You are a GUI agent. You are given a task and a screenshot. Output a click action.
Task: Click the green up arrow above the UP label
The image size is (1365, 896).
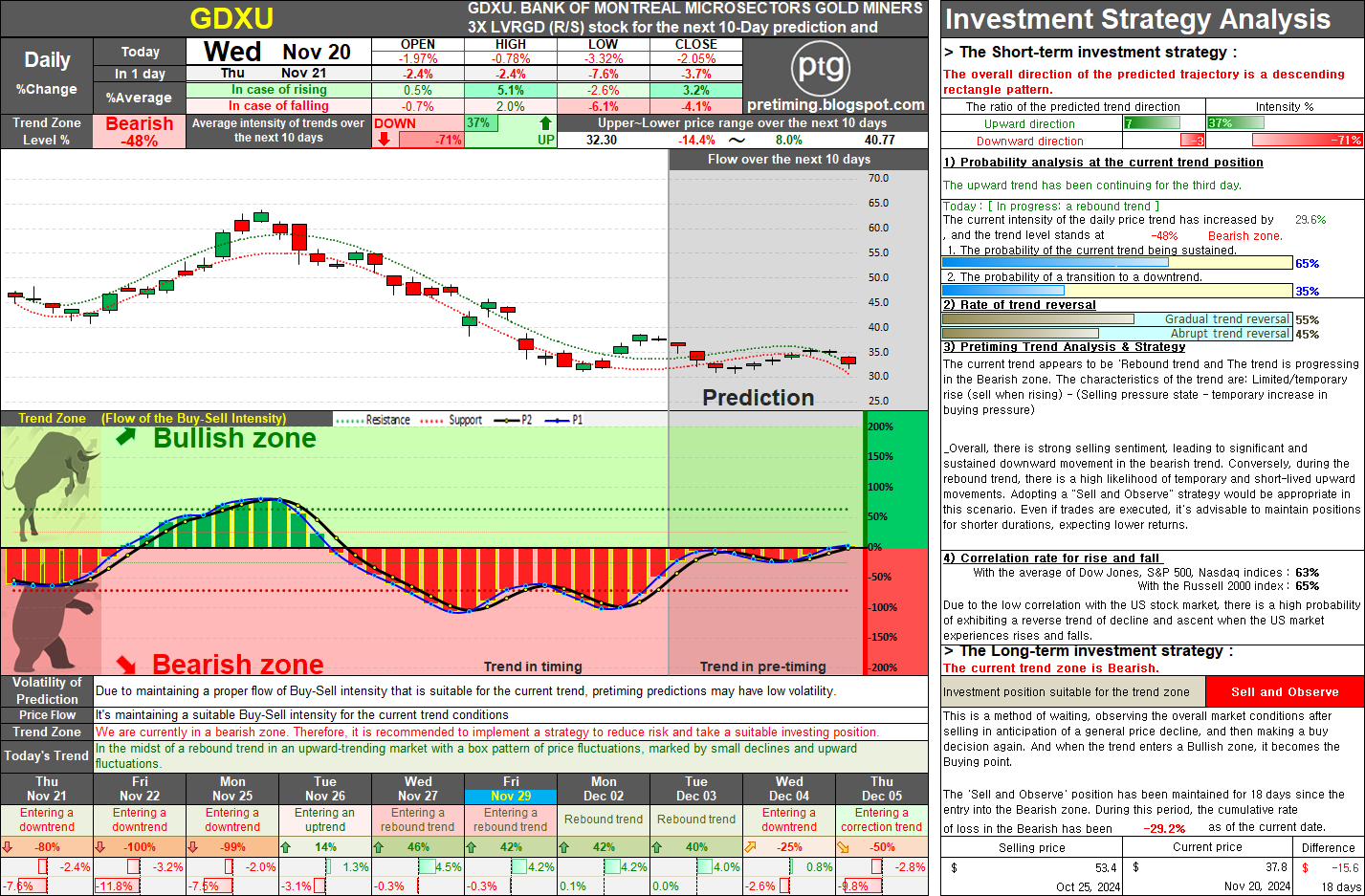tap(545, 122)
